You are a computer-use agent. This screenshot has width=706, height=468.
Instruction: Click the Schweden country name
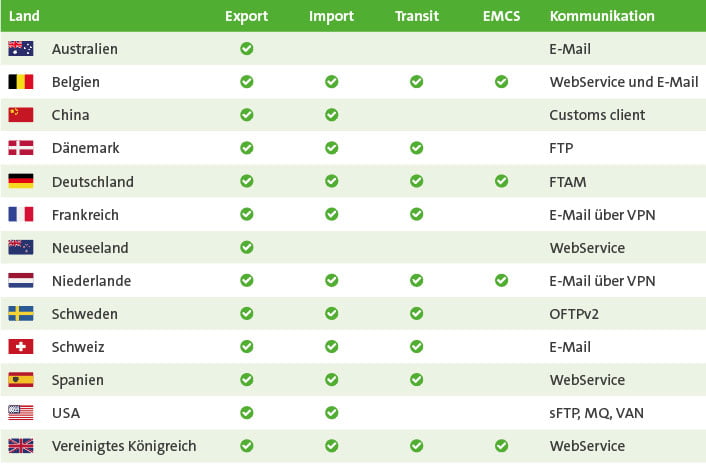[84, 314]
